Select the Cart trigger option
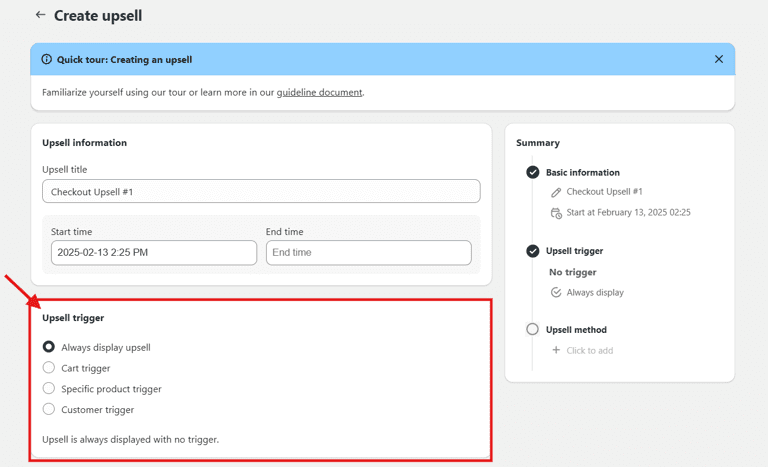768x467 pixels. tap(49, 368)
